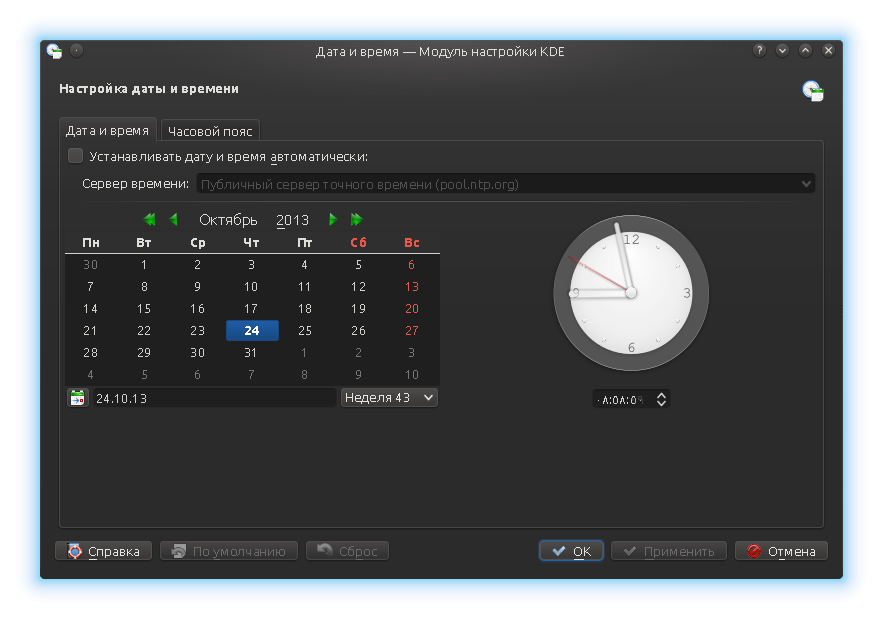Screen dimensions: 883x619
Task: Select October 16 in calendar
Action: coord(198,309)
